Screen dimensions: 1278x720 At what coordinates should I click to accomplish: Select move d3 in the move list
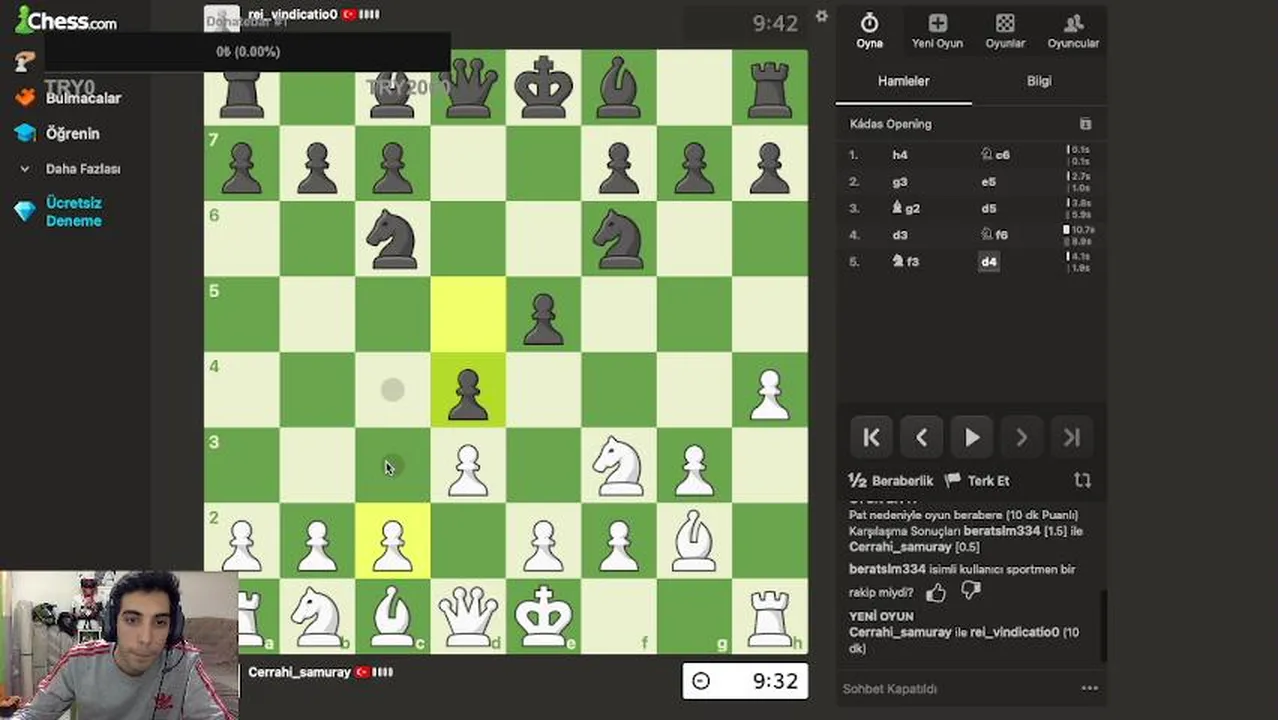(900, 235)
